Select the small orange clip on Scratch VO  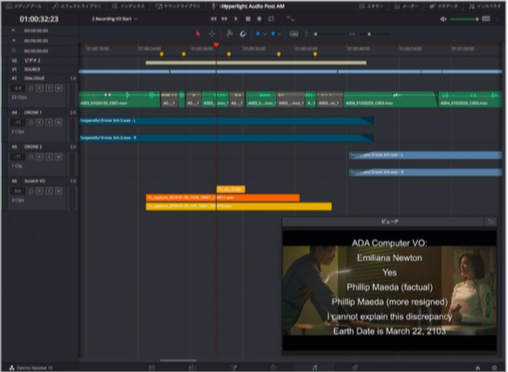231,189
